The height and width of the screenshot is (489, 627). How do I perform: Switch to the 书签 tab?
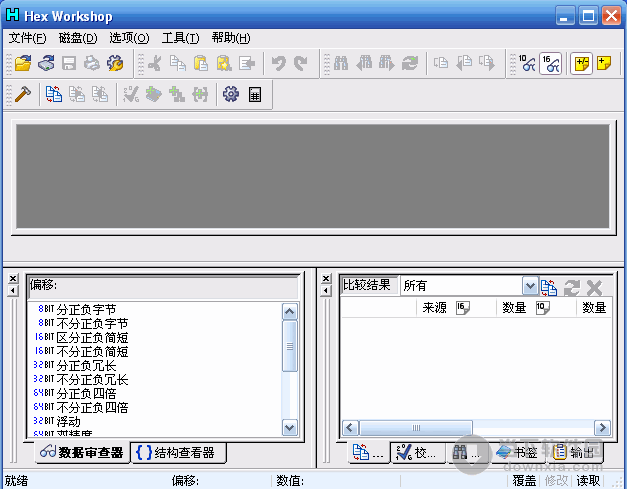tap(517, 452)
